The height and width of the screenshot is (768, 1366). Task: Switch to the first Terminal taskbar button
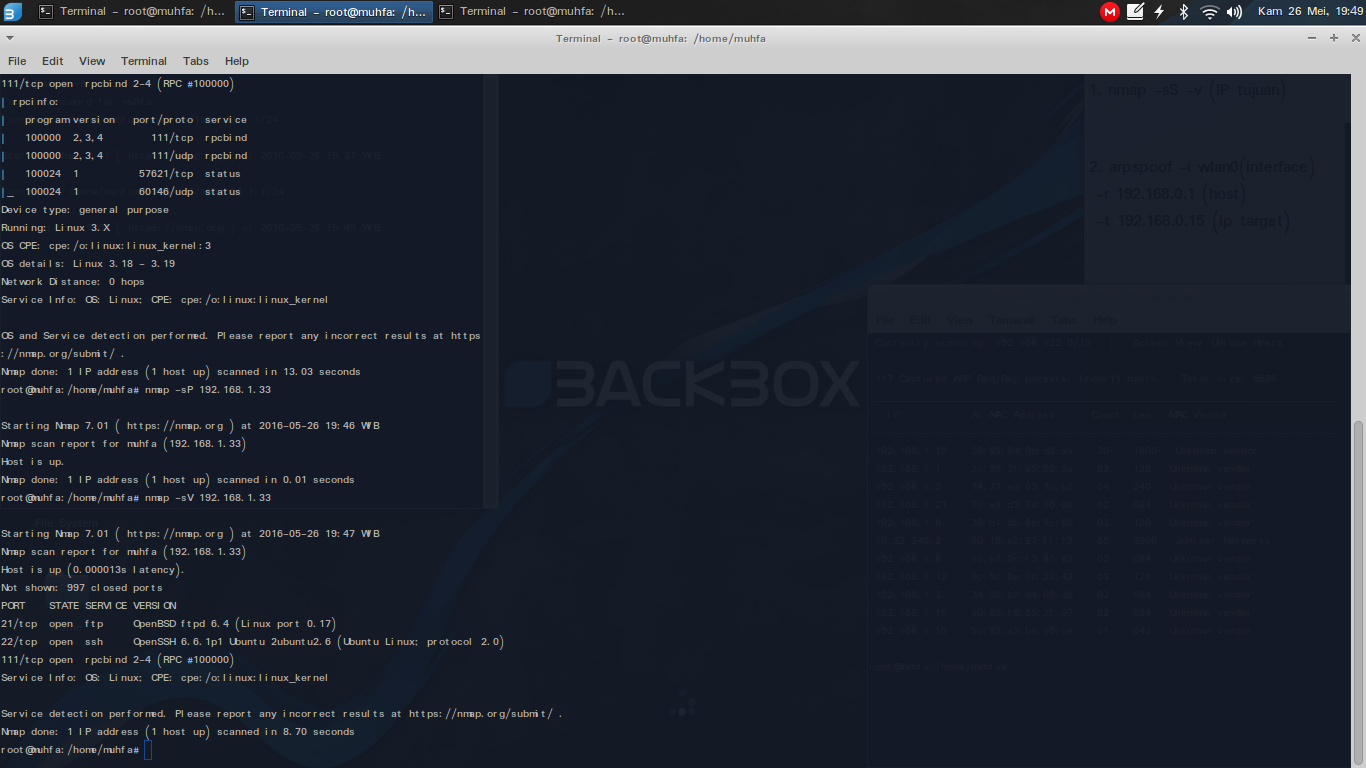[133, 12]
